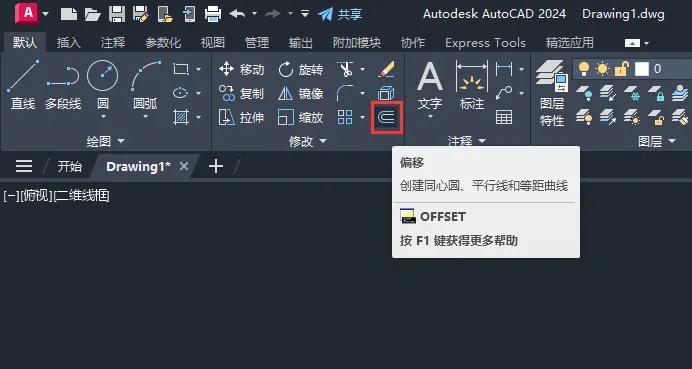Select the Text (文字) tool
The height and width of the screenshot is (369, 692).
(x=430, y=86)
